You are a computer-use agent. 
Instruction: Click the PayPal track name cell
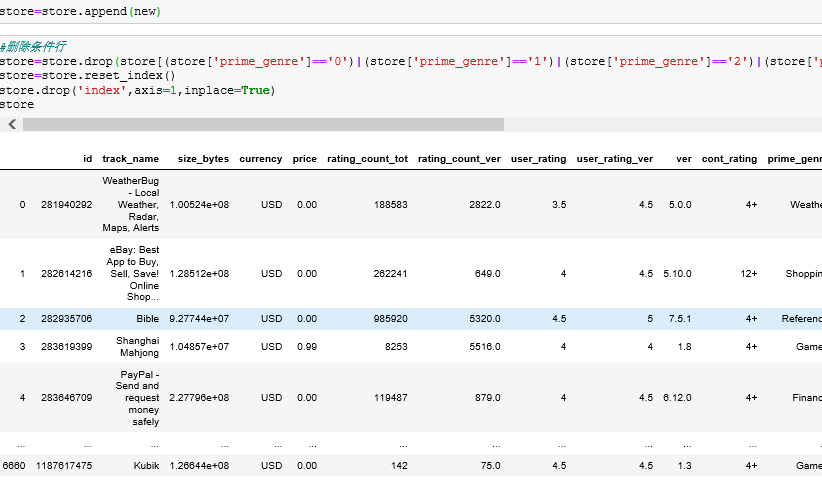pyautogui.click(x=137, y=398)
